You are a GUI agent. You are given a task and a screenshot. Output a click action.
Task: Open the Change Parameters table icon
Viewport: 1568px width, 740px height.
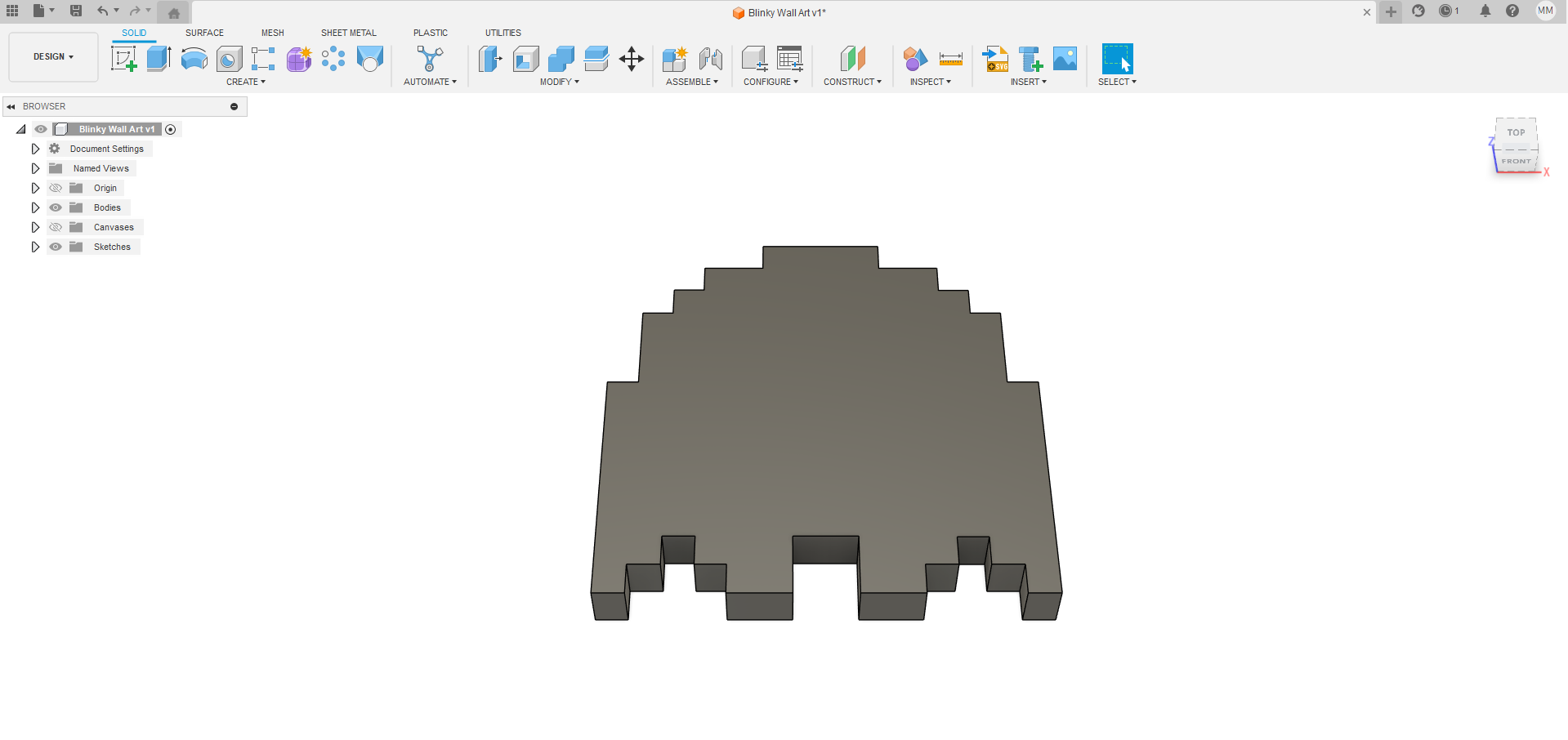coord(789,59)
